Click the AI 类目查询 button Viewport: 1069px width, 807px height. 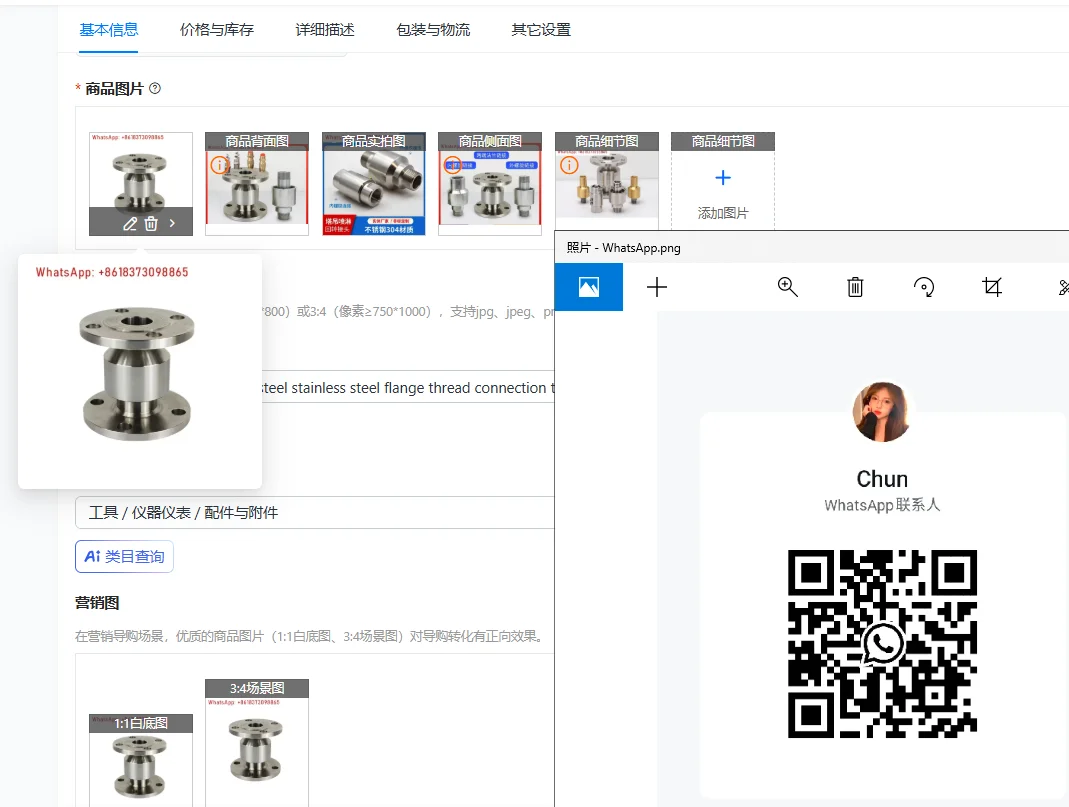[x=124, y=556]
